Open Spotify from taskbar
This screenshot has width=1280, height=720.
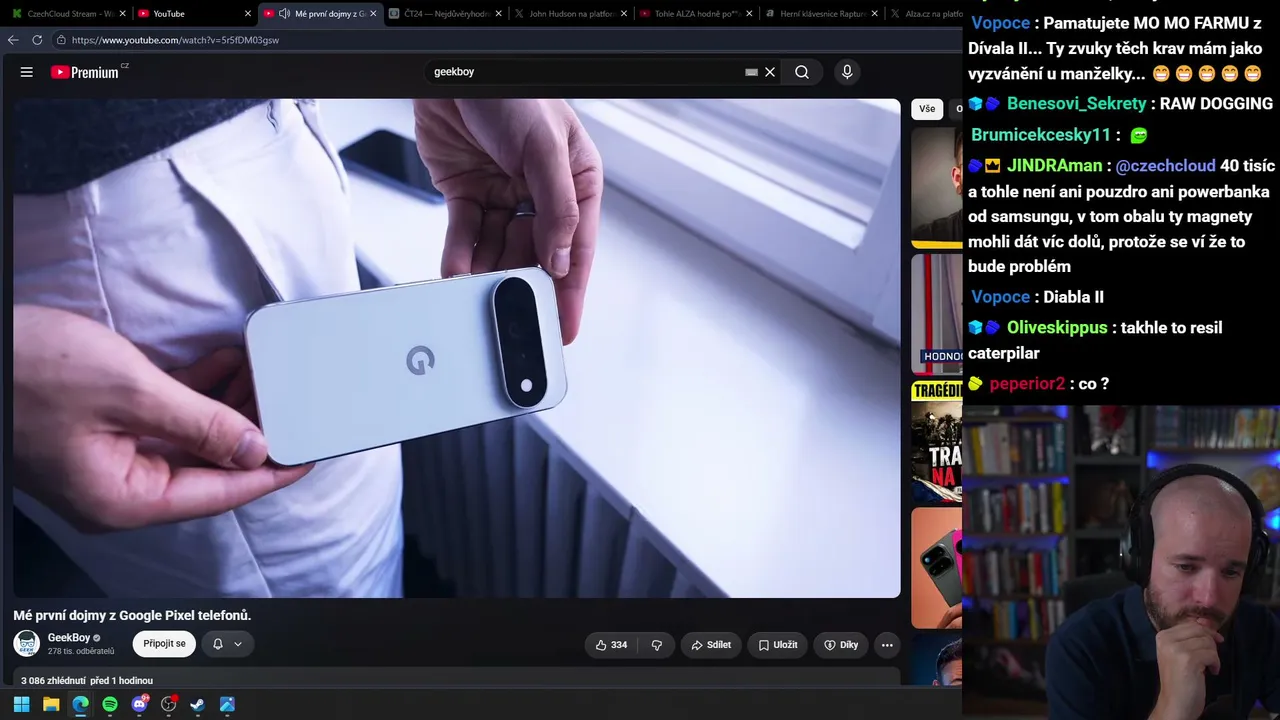(x=110, y=704)
